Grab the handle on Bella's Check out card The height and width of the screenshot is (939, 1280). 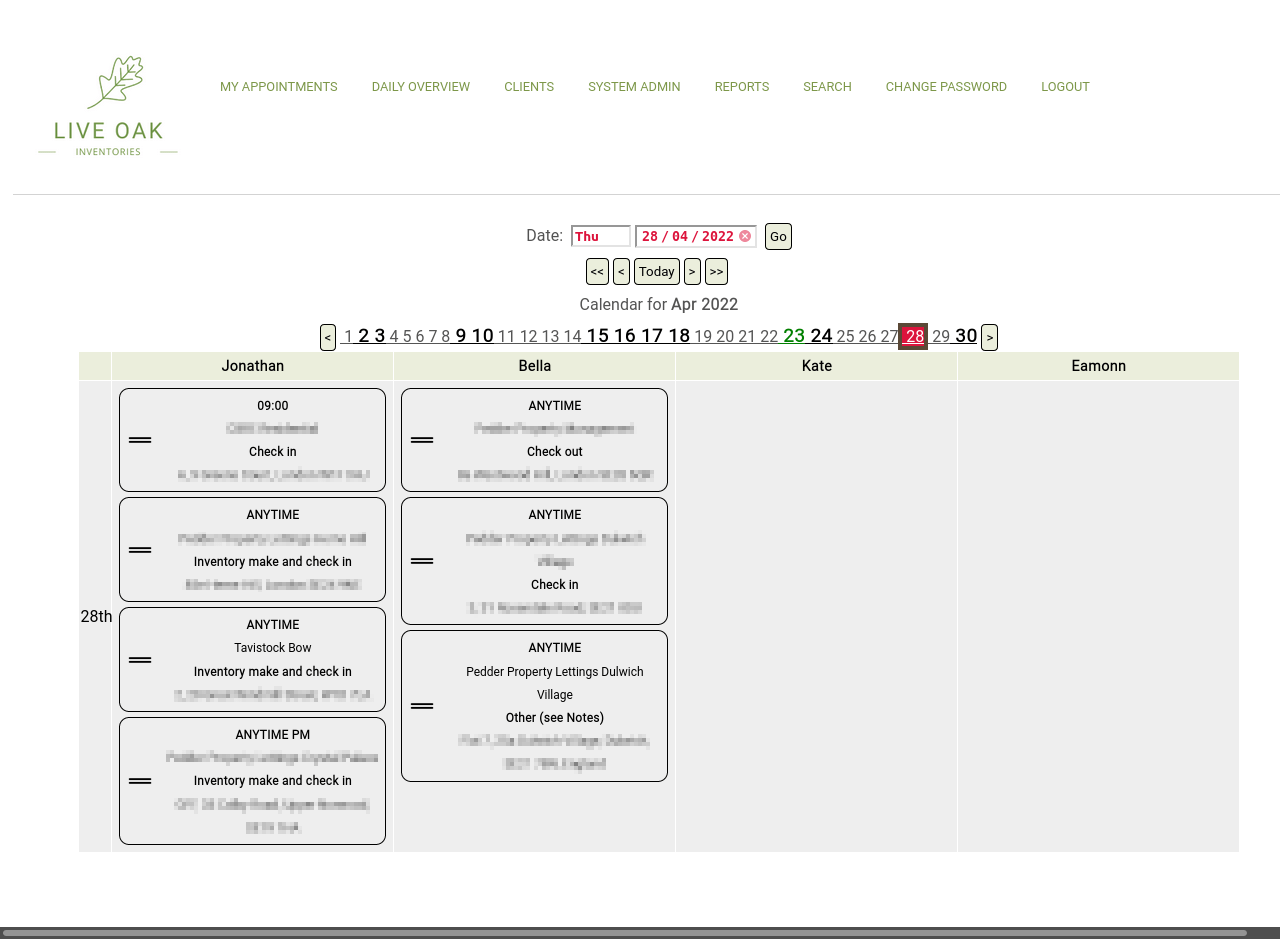tap(422, 440)
